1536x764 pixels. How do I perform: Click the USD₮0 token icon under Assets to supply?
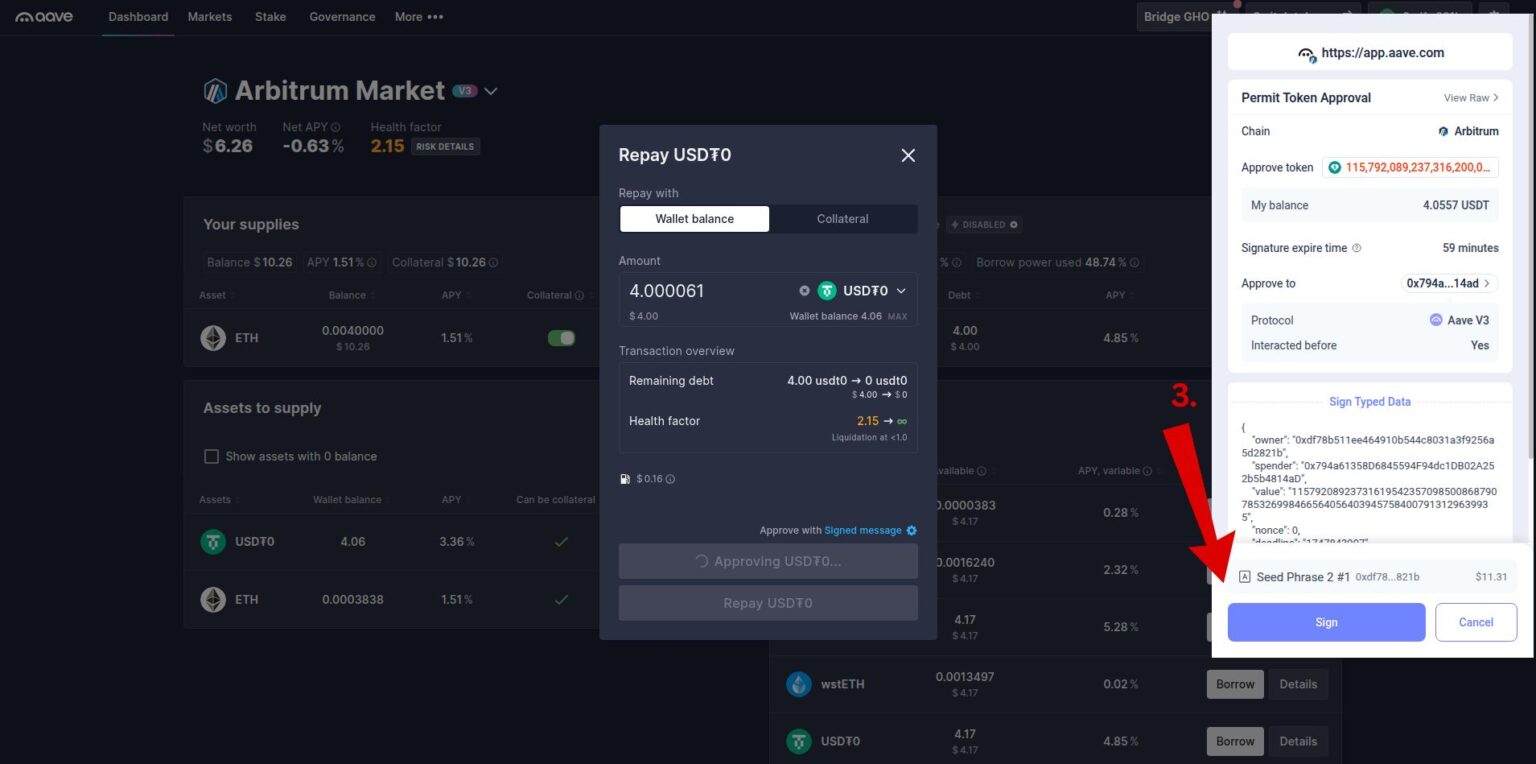pos(213,542)
